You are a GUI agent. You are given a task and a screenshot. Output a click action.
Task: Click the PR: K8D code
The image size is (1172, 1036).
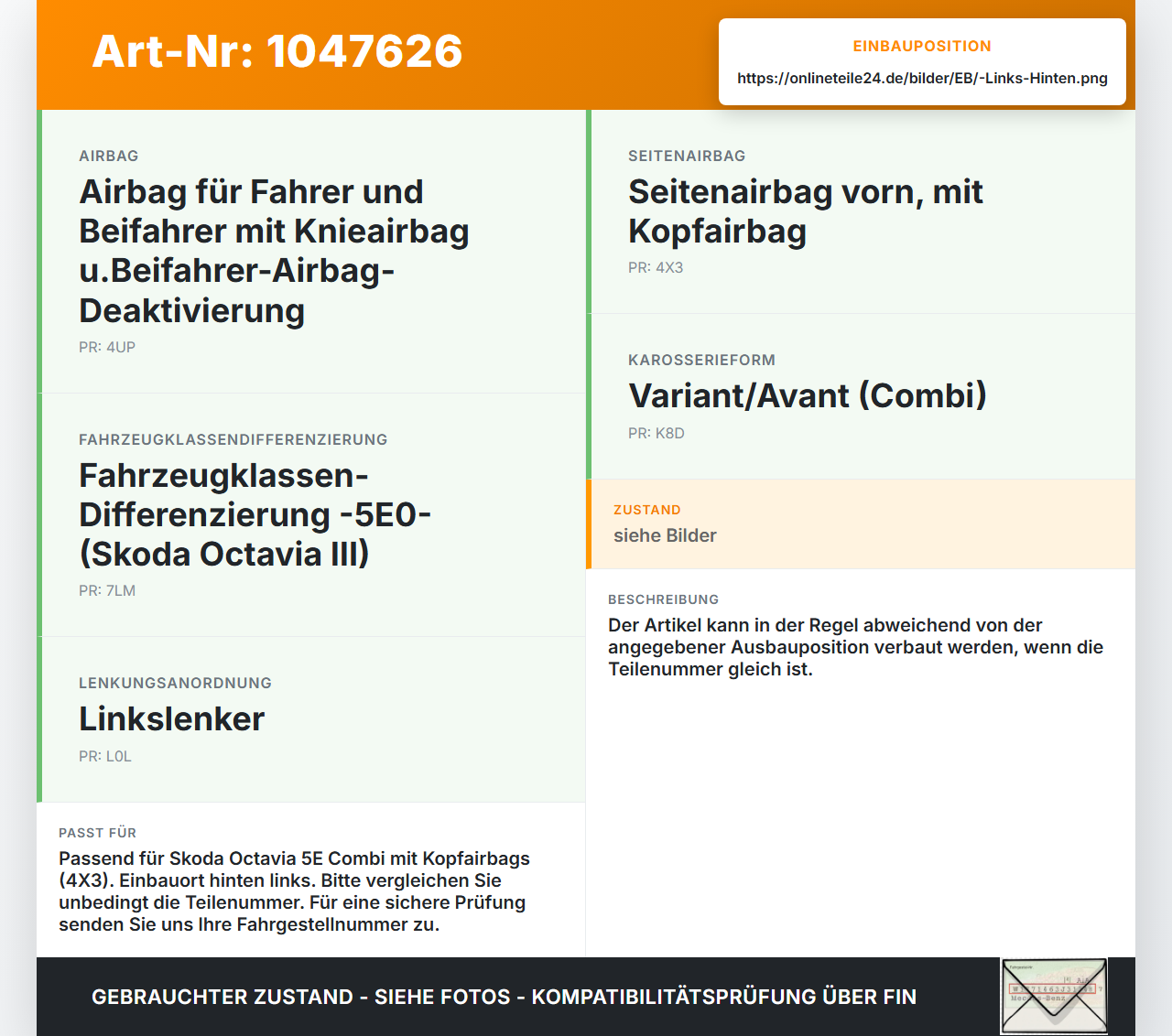coord(657,433)
